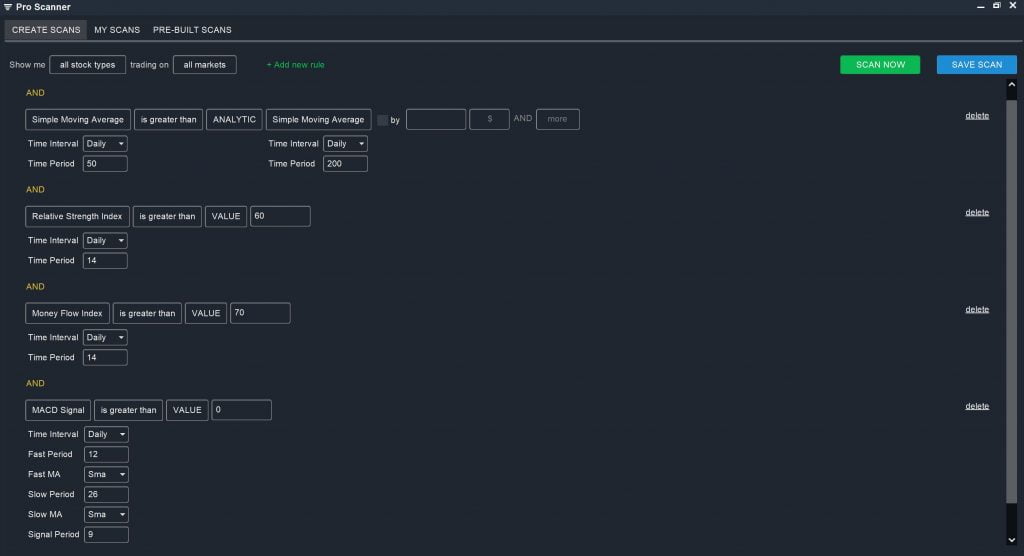Open the Slow MA dropdown showing Sma
Screen dimensions: 1024x556
[x=106, y=514]
